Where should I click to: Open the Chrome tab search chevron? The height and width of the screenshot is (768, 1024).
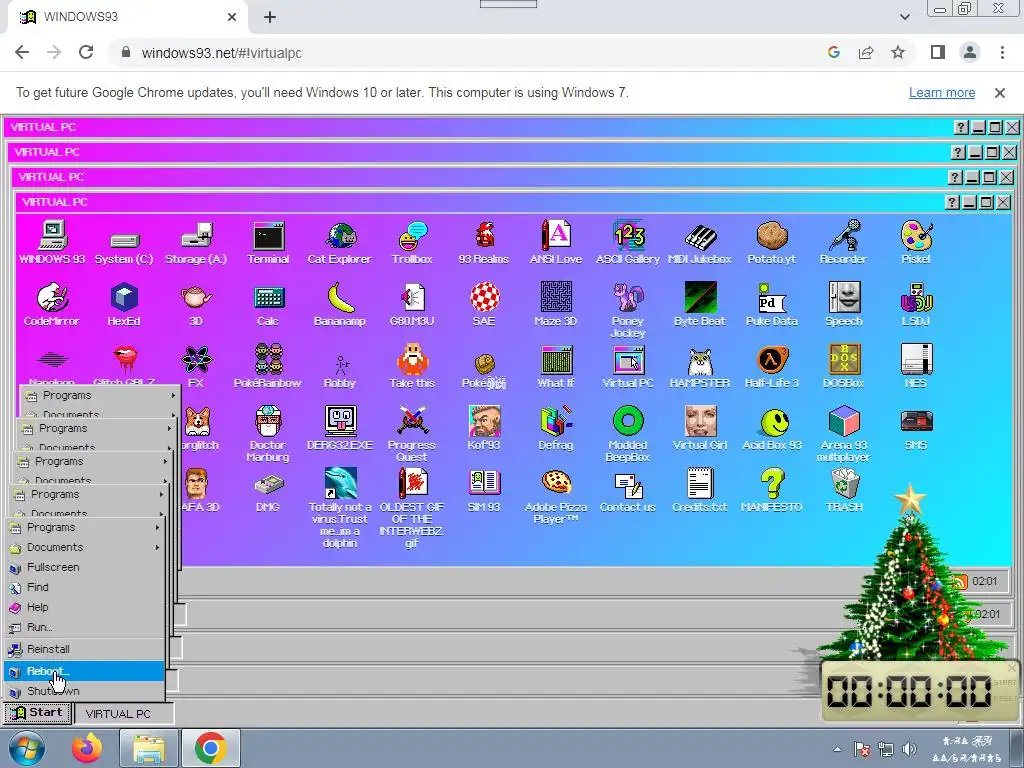[905, 17]
